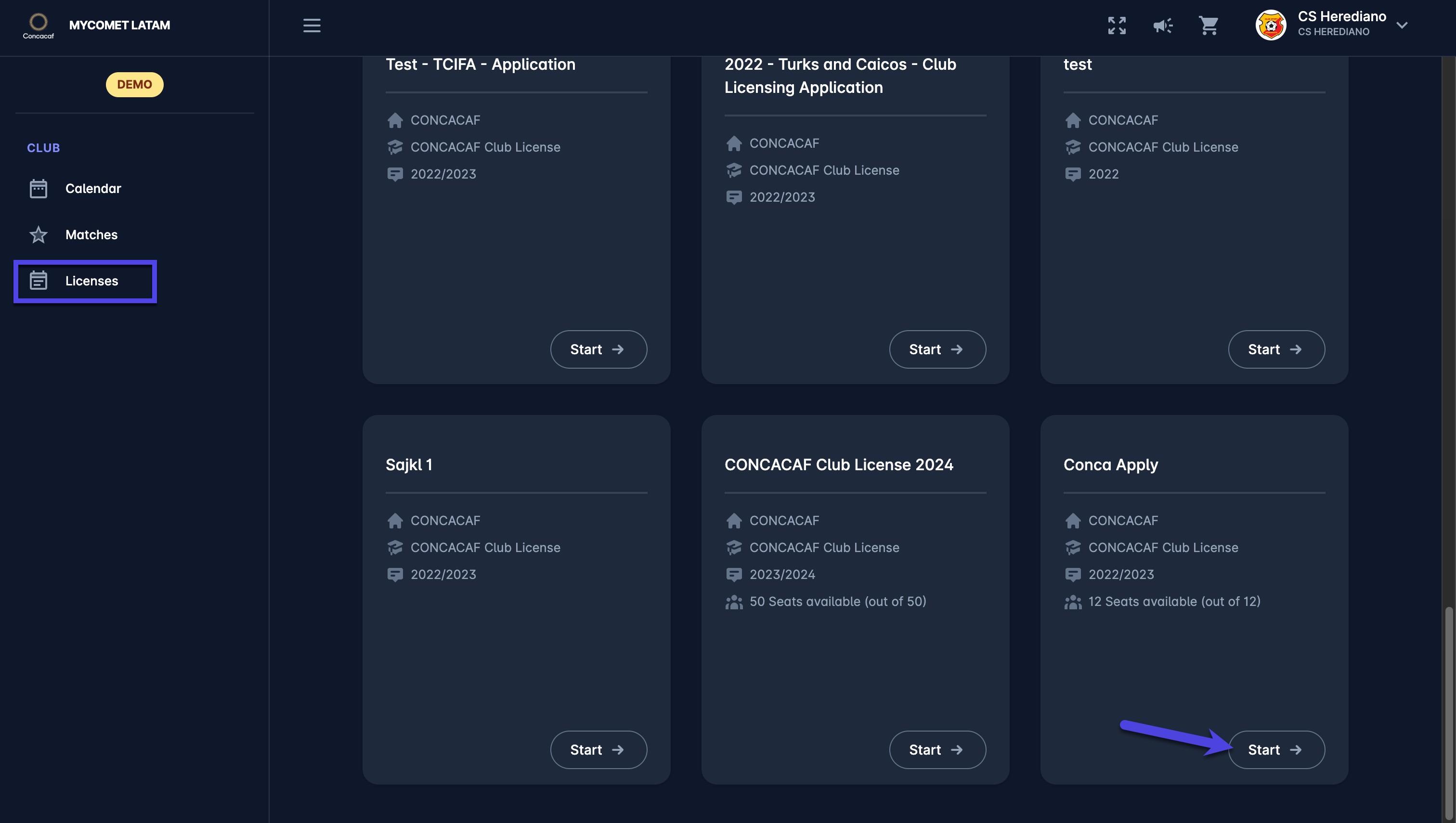Start the Sajkl 1 application
The image size is (1456, 823).
598,749
